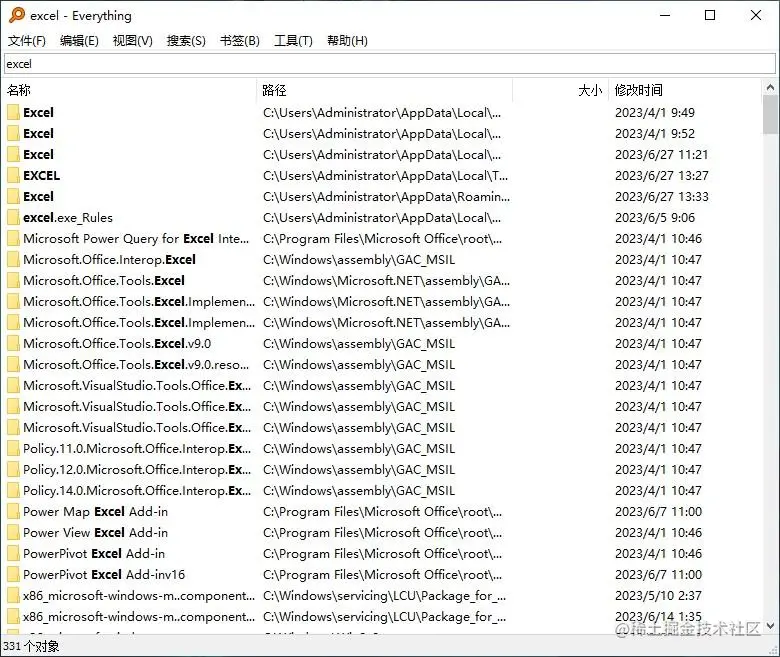Click folder icon of PowerPivot Excel Add-inv16

click(13, 574)
